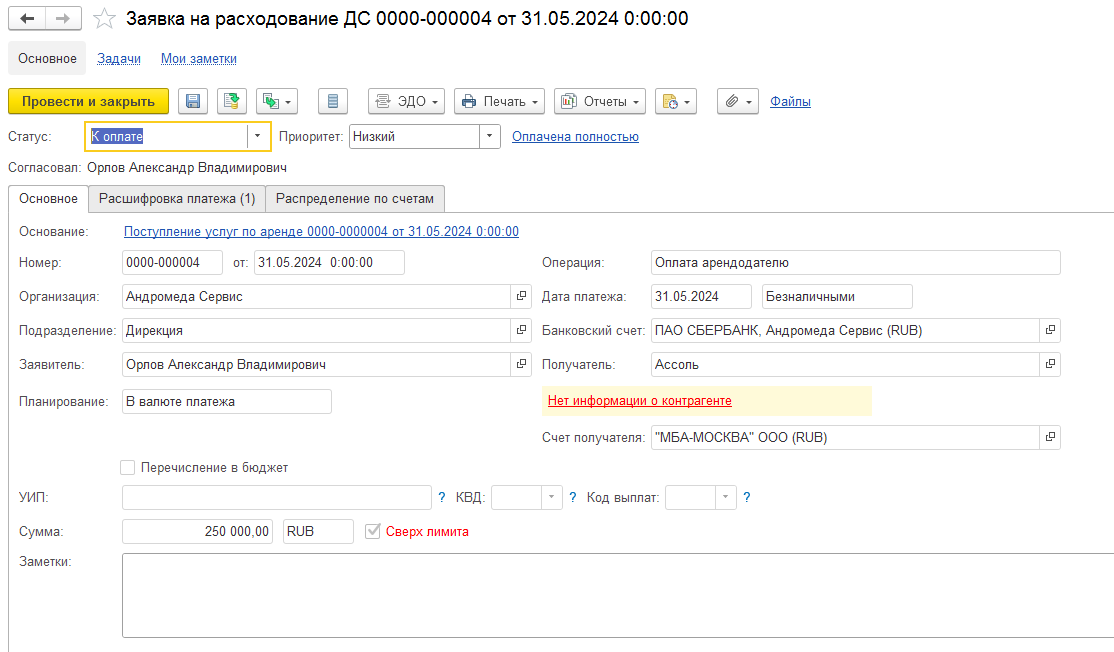Image resolution: width=1114 pixels, height=652 pixels.
Task: Add document to favorites with star
Action: [103, 19]
